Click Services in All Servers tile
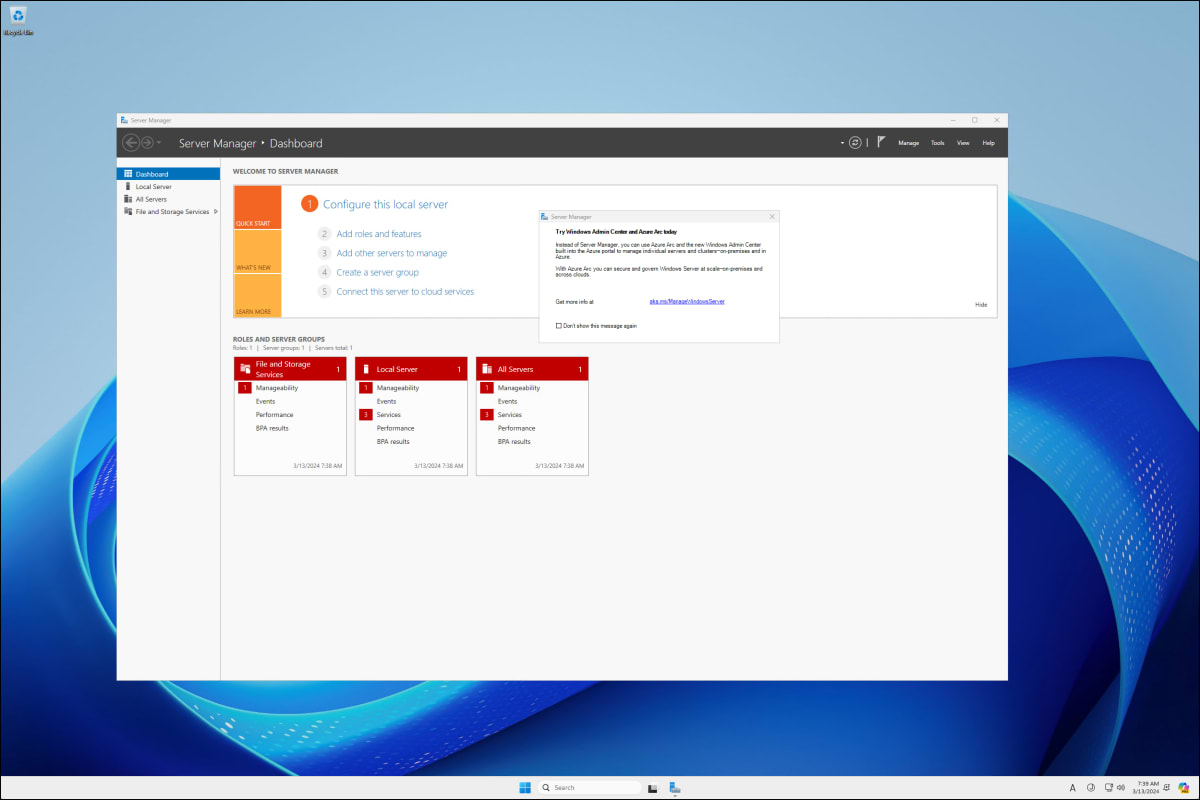Screen dimensions: 1200x800 coord(510,415)
